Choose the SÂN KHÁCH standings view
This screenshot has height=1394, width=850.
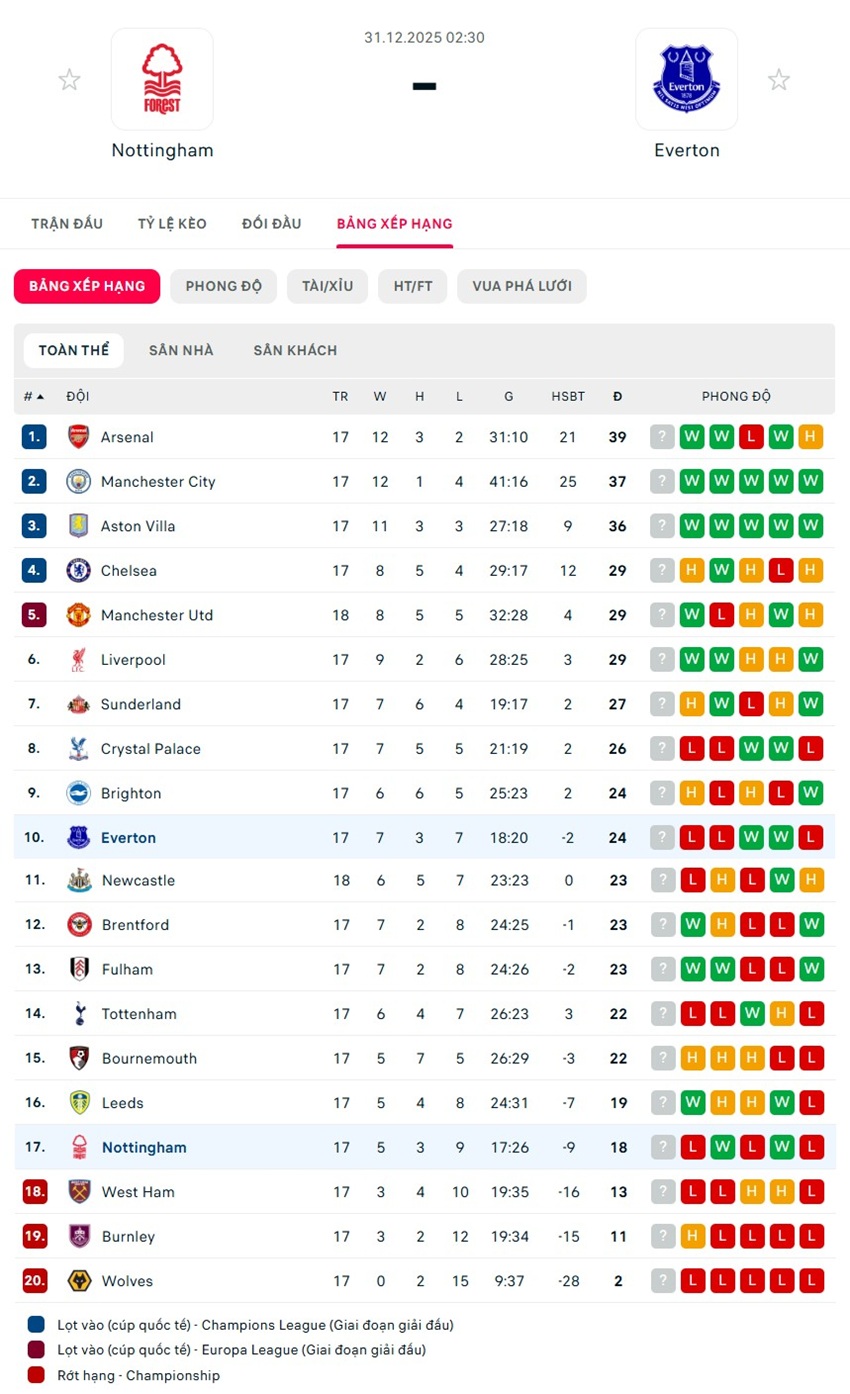(x=295, y=351)
